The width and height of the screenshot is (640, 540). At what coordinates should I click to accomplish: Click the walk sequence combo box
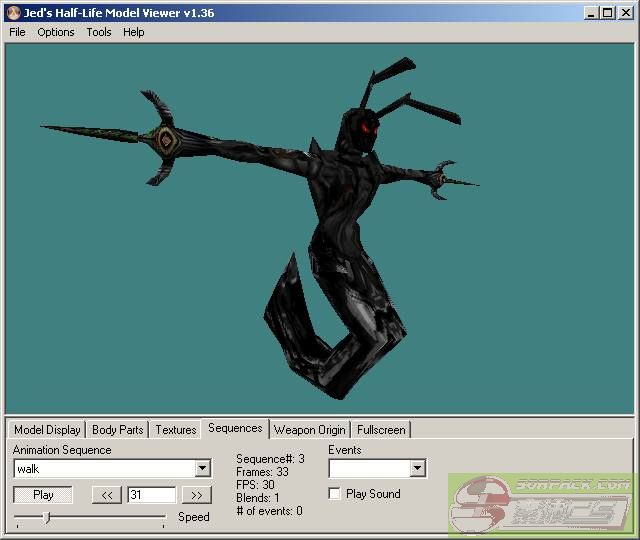pos(112,468)
